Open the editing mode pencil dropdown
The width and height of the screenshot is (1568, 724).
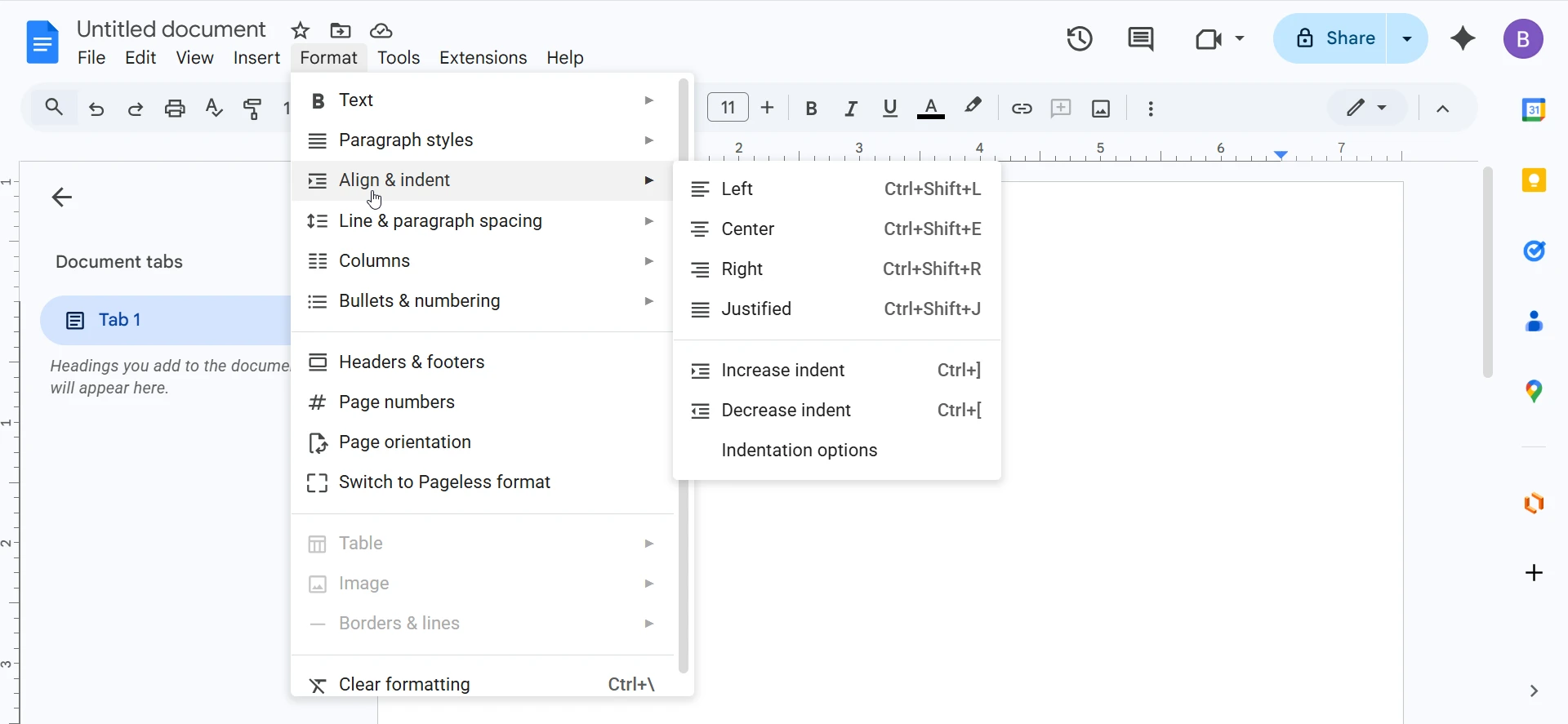pos(1366,108)
